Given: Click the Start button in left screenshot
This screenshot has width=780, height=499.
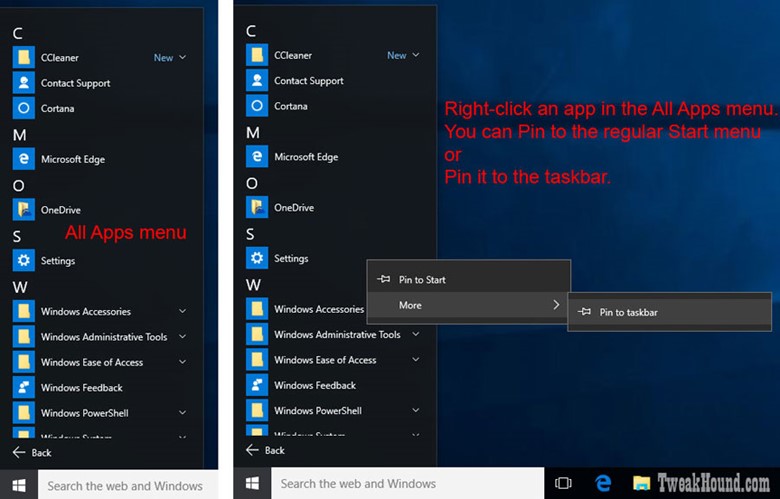Looking at the screenshot, I should pos(19,485).
